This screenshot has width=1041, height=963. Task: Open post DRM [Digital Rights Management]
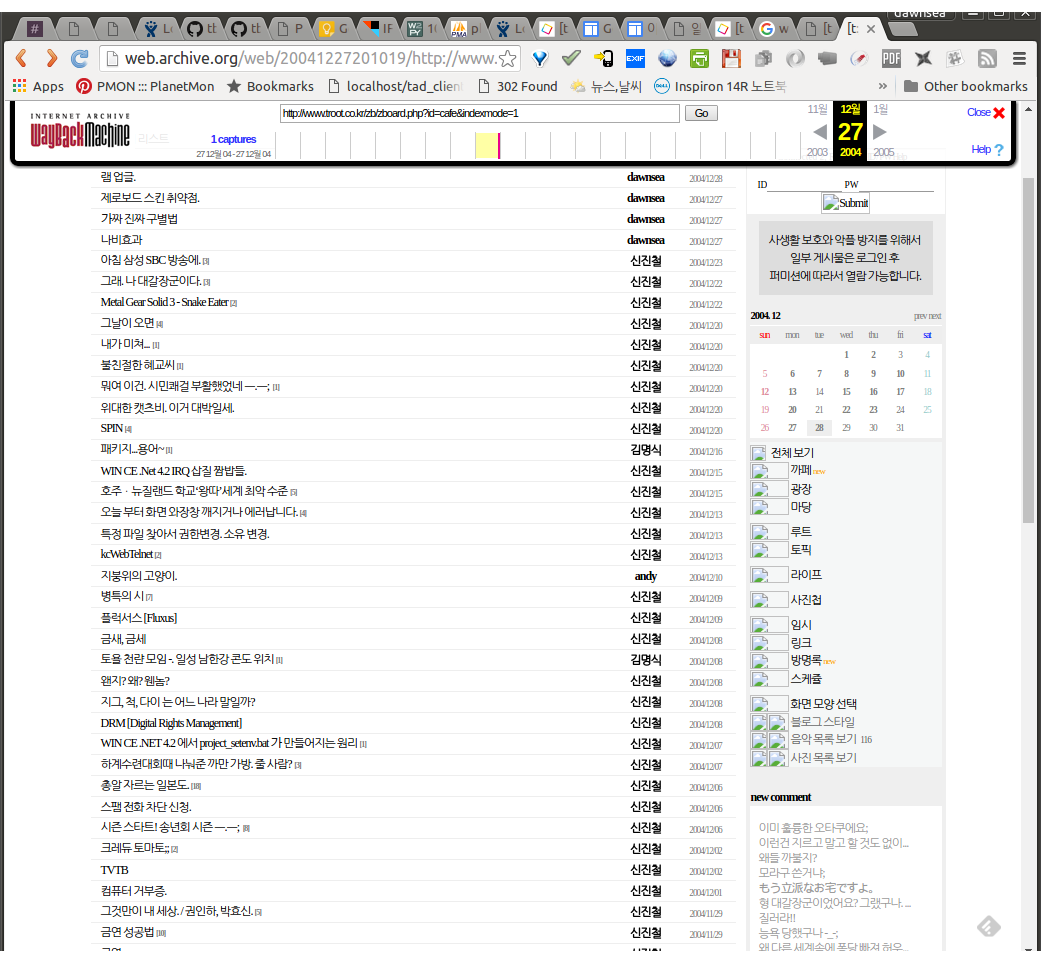pyautogui.click(x=171, y=723)
